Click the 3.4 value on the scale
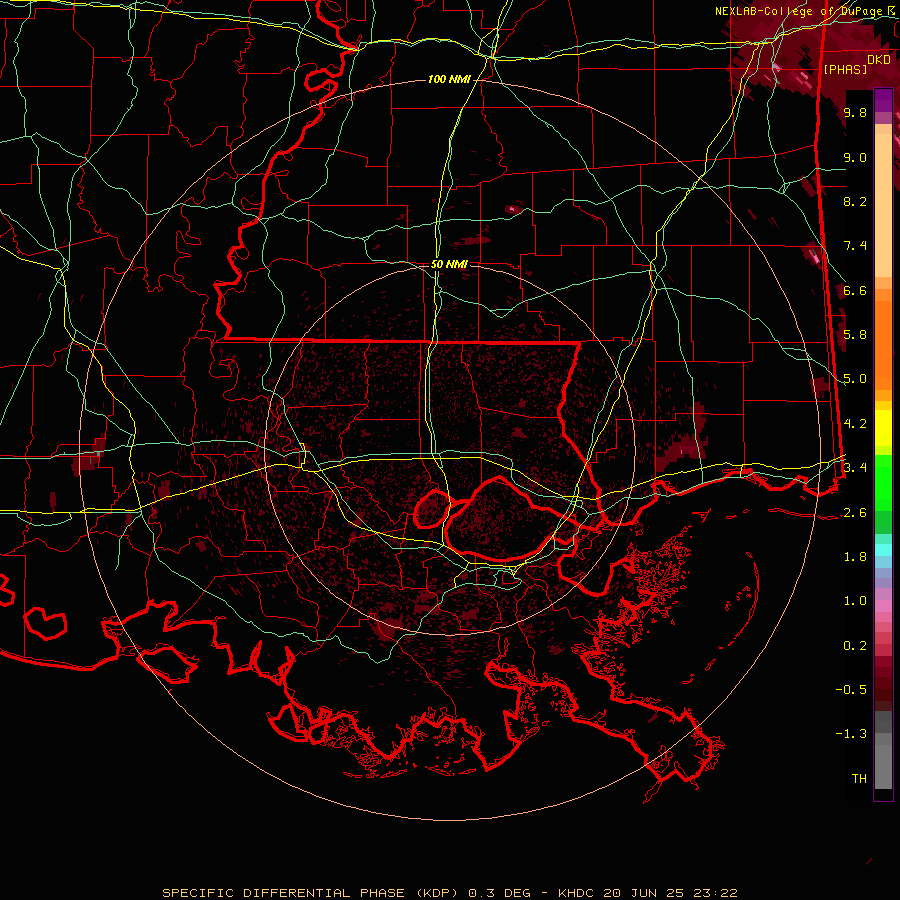The height and width of the screenshot is (900, 900). coord(855,468)
